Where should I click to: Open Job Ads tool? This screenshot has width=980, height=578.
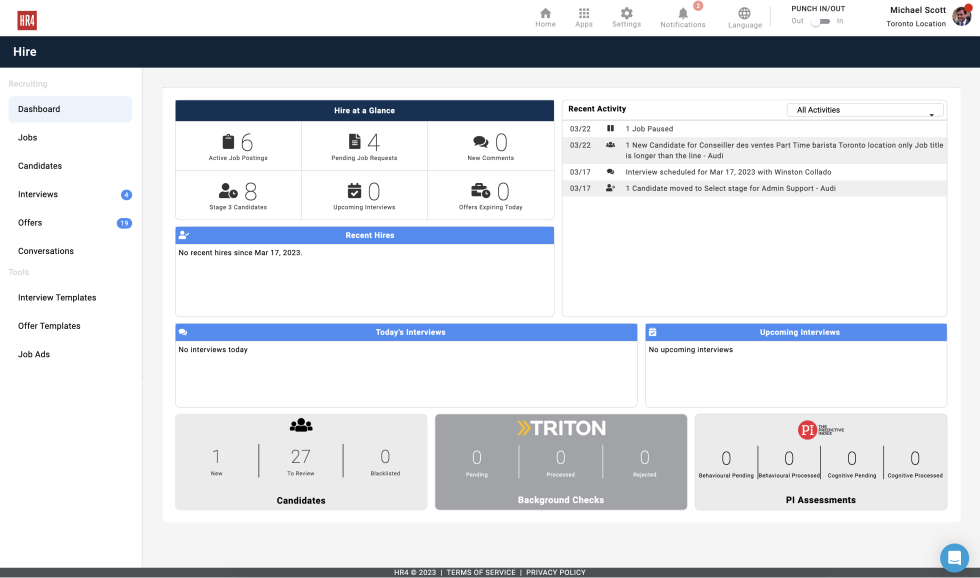(x=34, y=354)
